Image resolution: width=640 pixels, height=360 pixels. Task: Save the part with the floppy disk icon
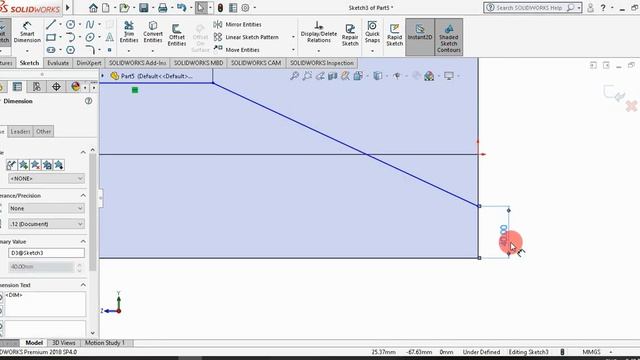144,7
